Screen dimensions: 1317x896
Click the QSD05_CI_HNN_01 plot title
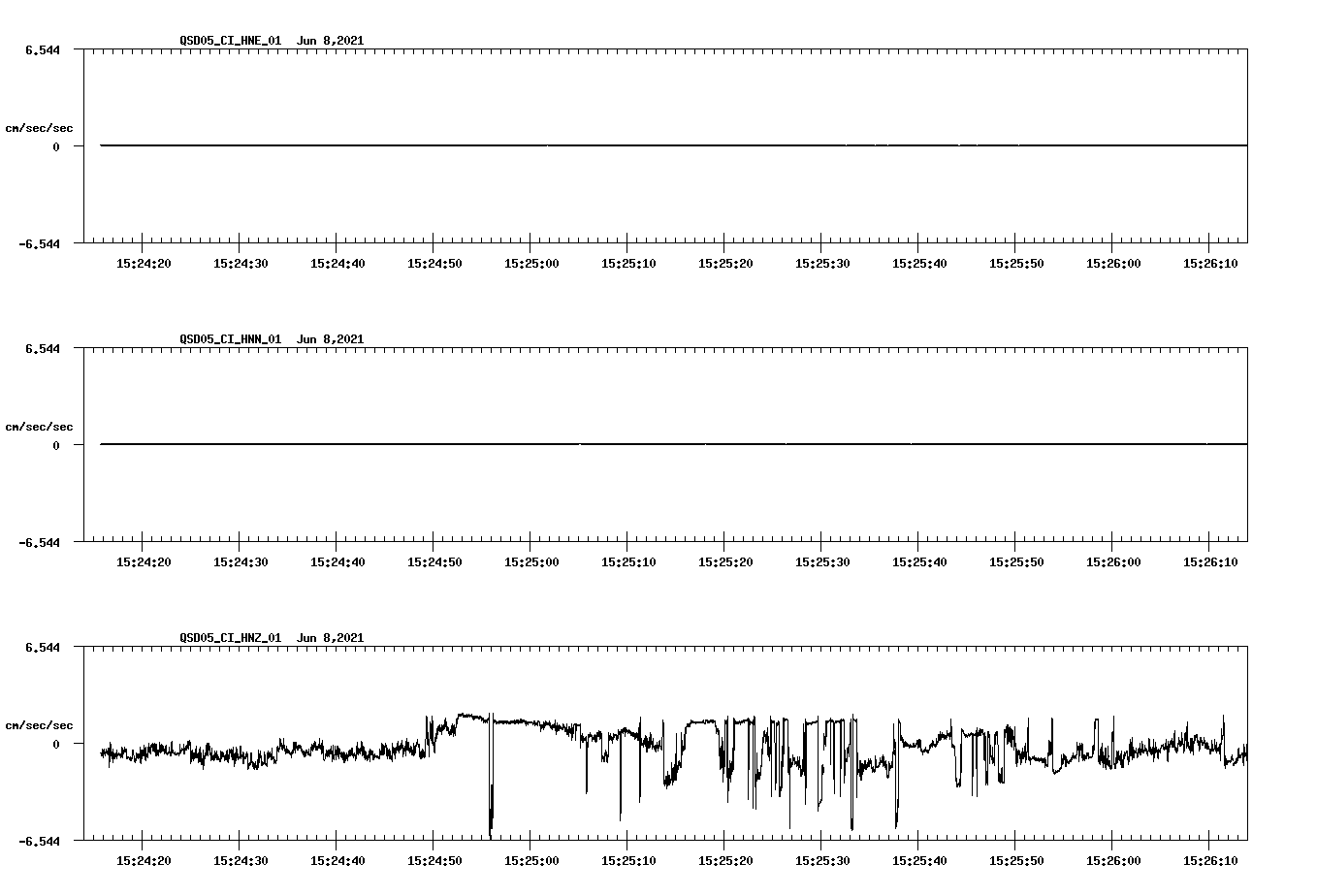point(272,339)
